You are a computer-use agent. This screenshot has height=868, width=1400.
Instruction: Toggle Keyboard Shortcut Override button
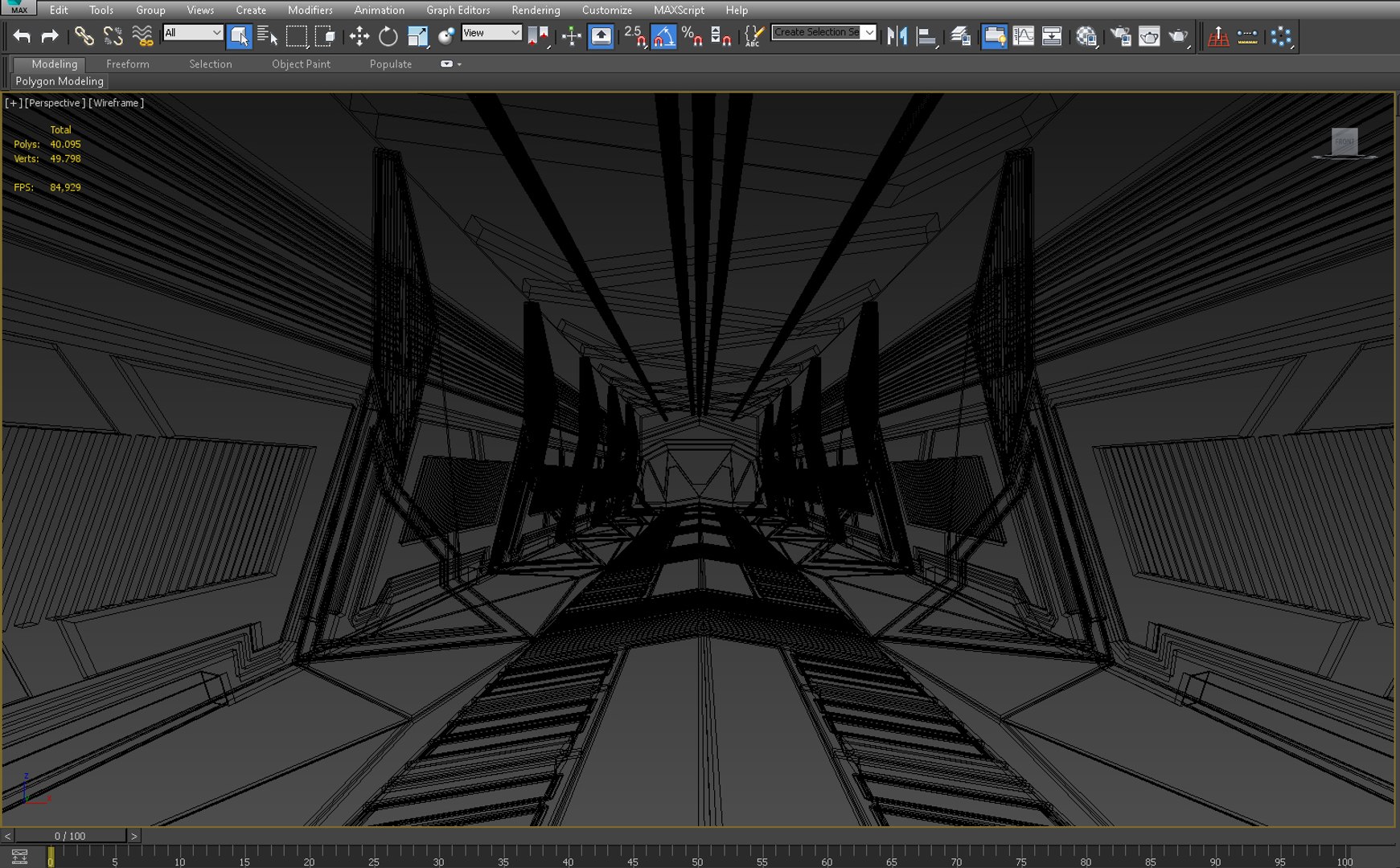(x=601, y=36)
